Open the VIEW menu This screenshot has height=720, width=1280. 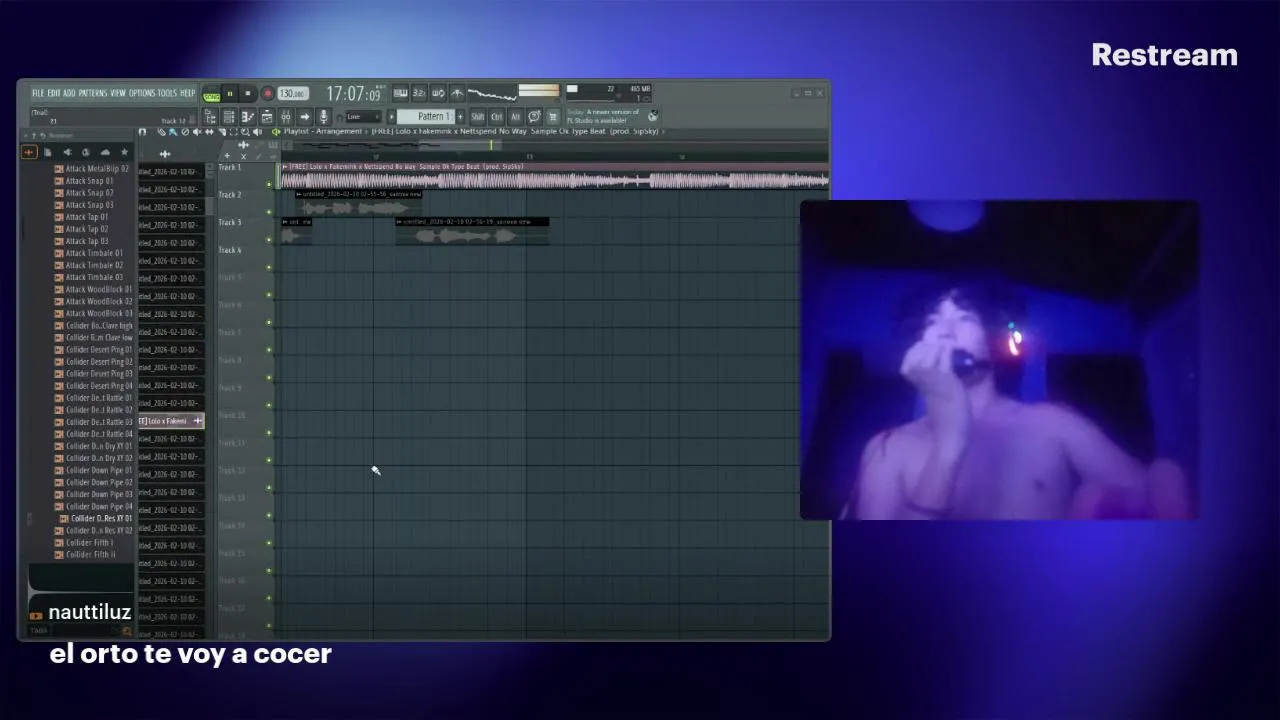tap(118, 93)
